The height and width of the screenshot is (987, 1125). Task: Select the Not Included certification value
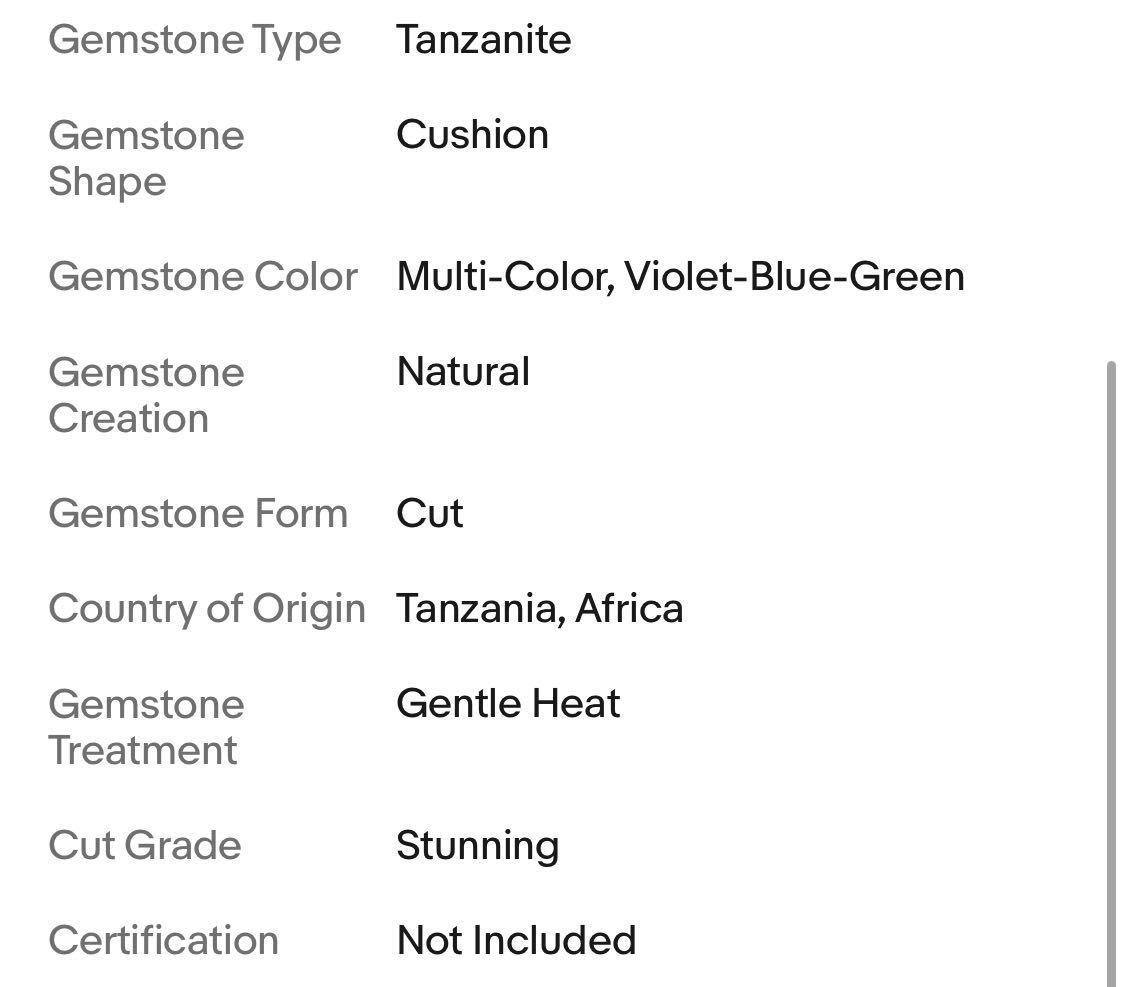[516, 940]
